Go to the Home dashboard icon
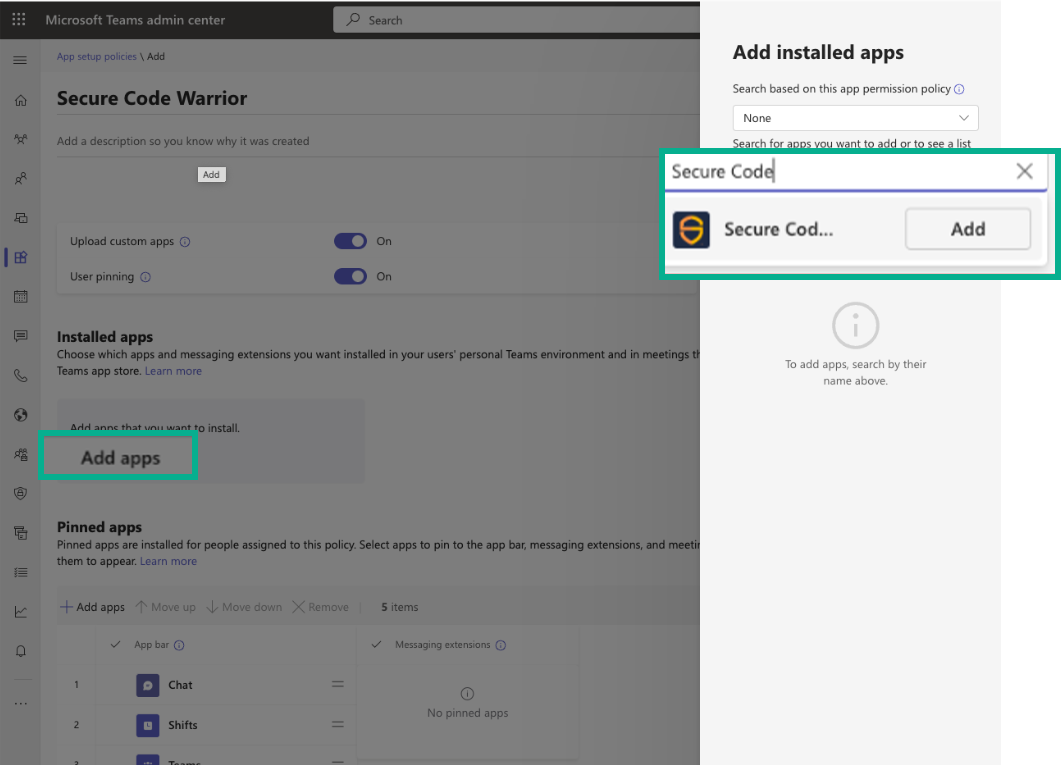The width and height of the screenshot is (1061, 765). coord(21,100)
